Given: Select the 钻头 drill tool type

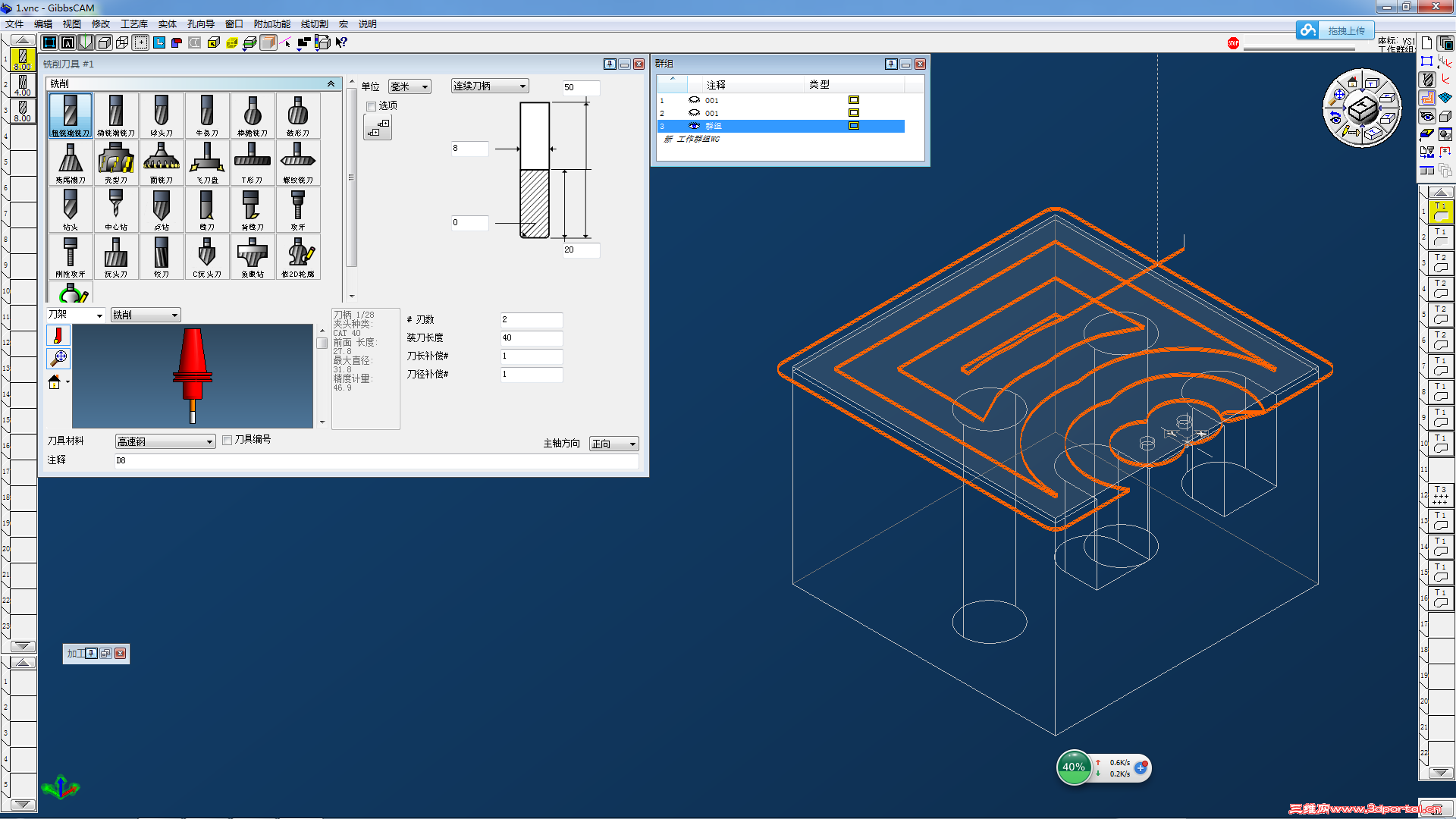Looking at the screenshot, I should click(71, 209).
